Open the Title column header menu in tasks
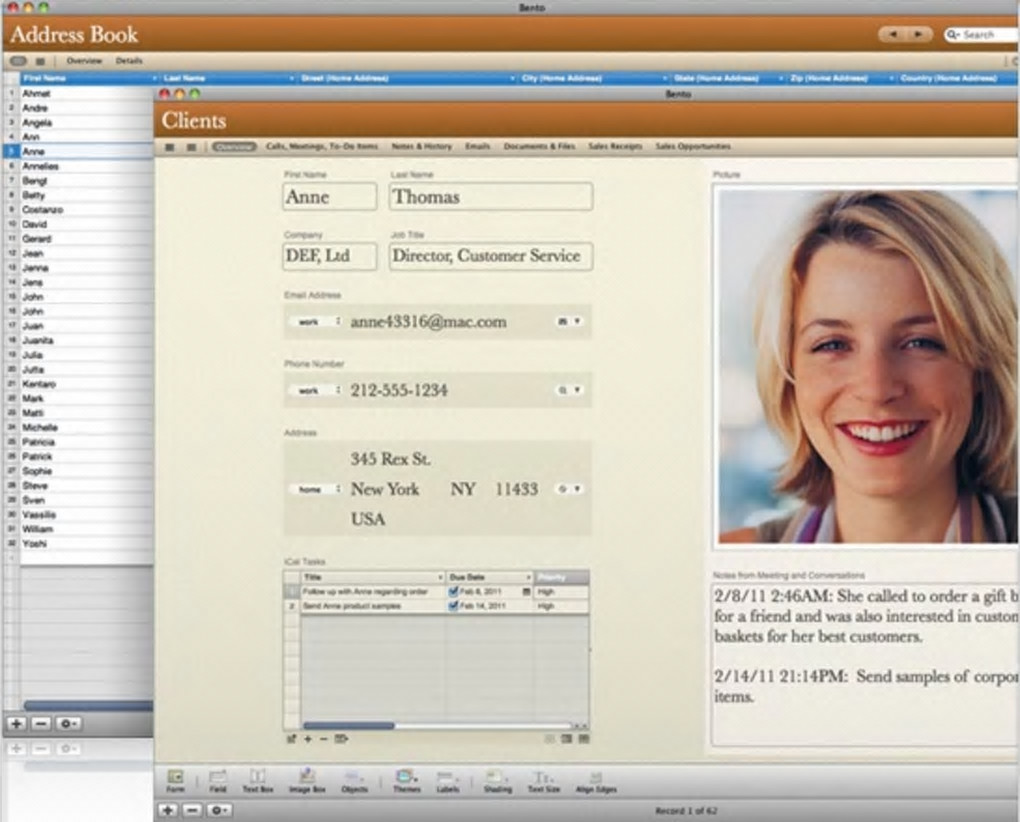 click(440, 577)
